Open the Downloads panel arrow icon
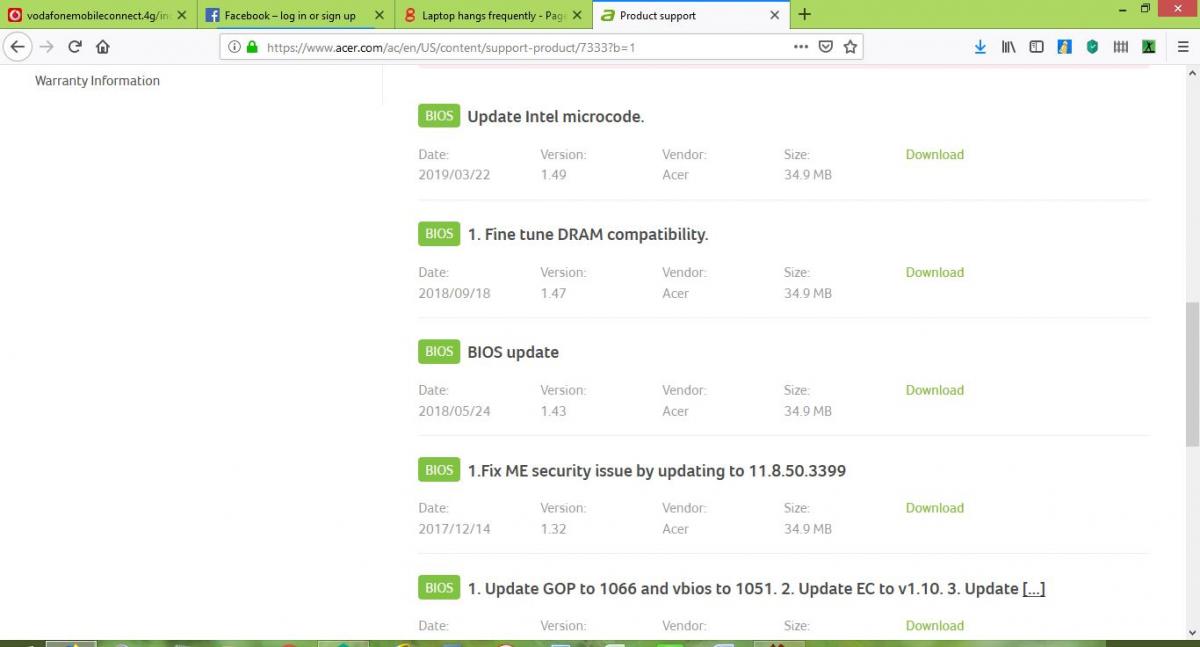Screen dimensions: 1200x647 click(980, 47)
